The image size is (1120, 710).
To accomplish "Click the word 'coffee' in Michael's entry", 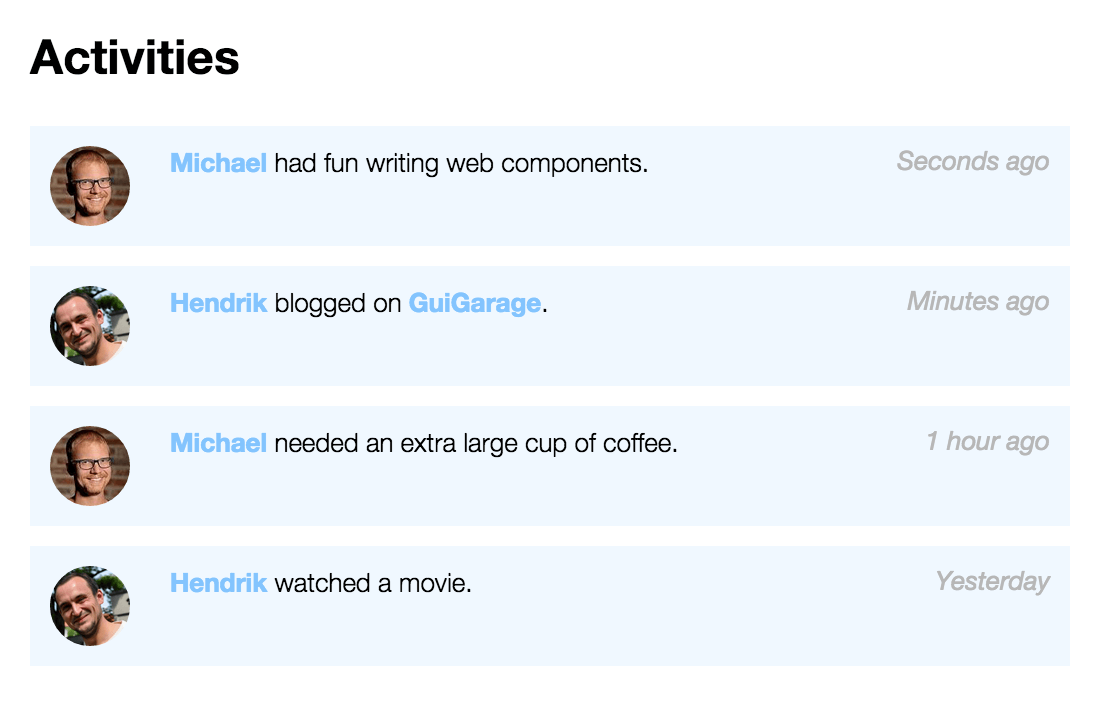I will (x=639, y=443).
